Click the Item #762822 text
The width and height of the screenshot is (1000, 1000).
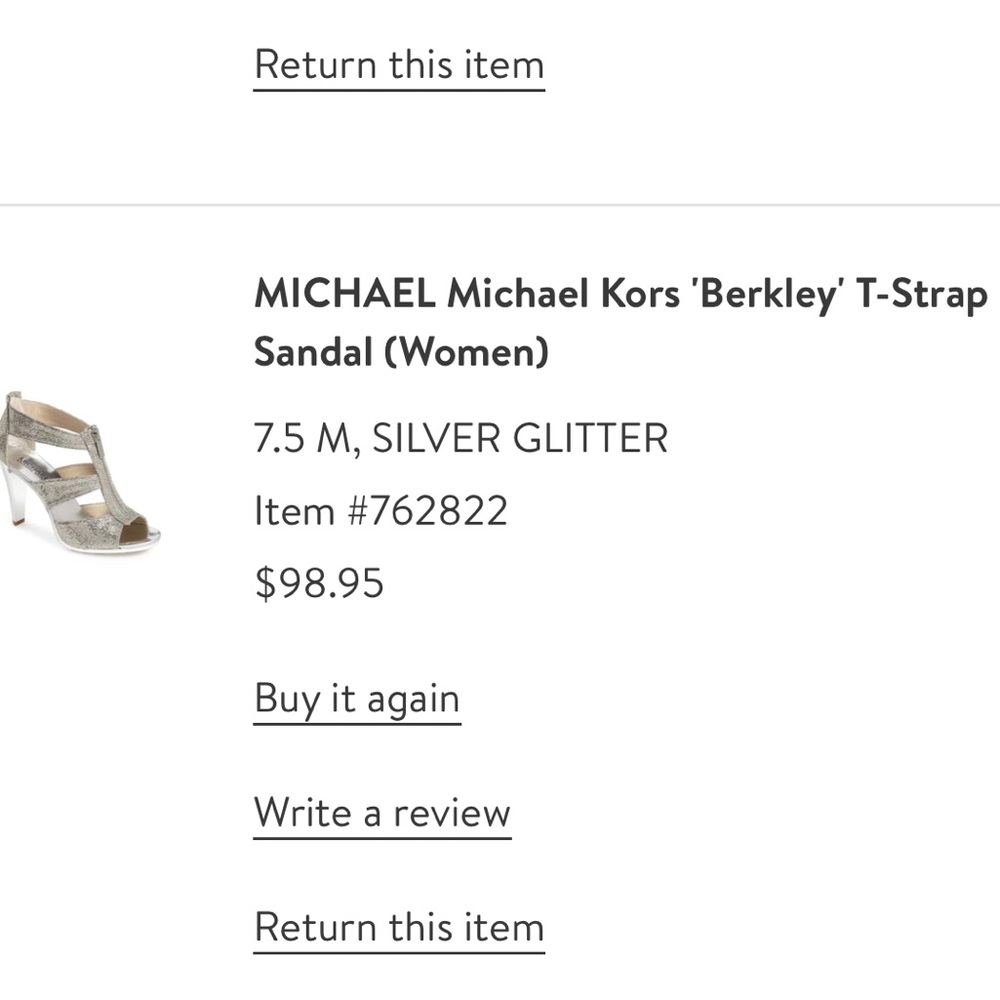pyautogui.click(x=381, y=511)
